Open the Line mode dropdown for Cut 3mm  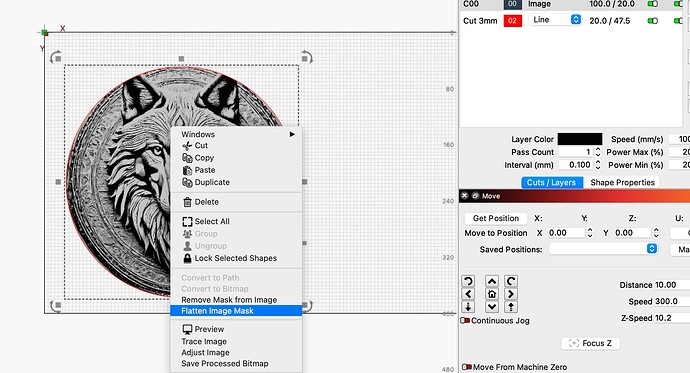[555, 20]
